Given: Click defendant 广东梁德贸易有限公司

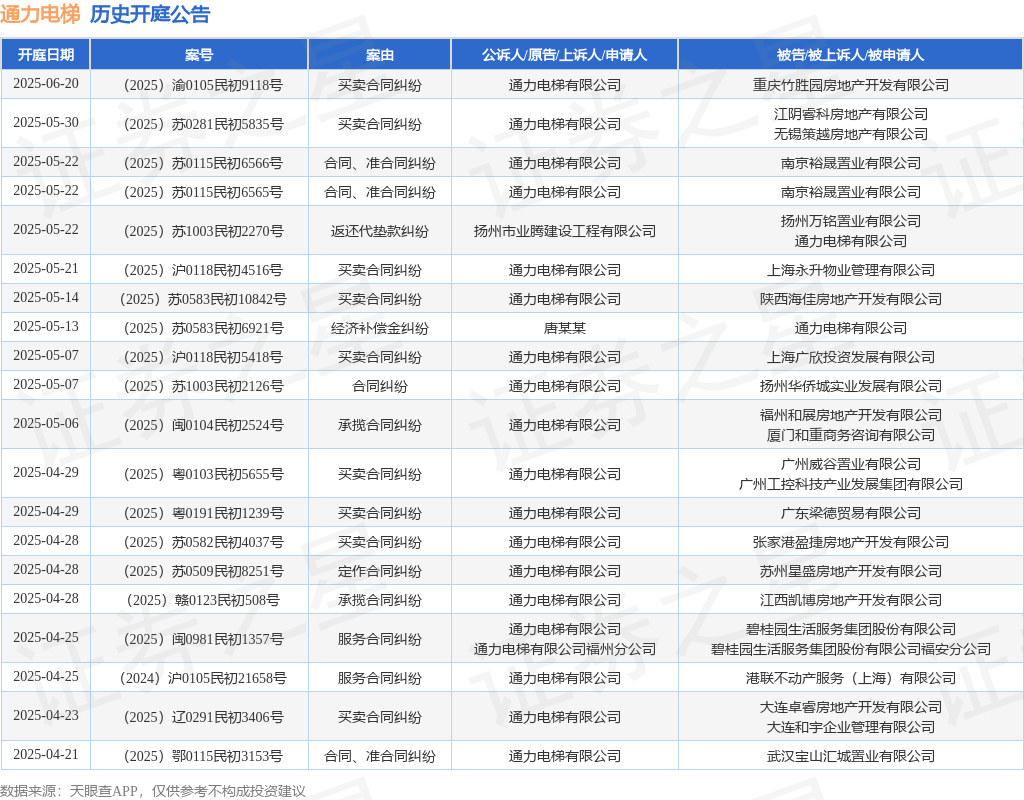Looking at the screenshot, I should [x=850, y=513].
